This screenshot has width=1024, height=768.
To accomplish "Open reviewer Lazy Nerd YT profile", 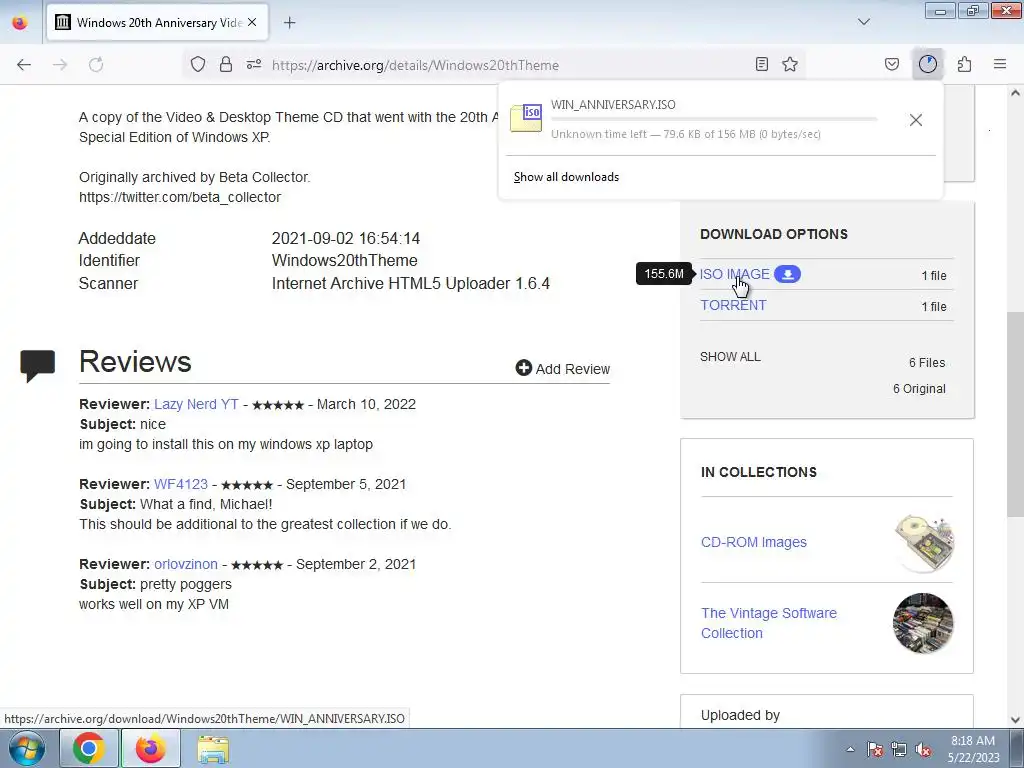I will click(196, 404).
